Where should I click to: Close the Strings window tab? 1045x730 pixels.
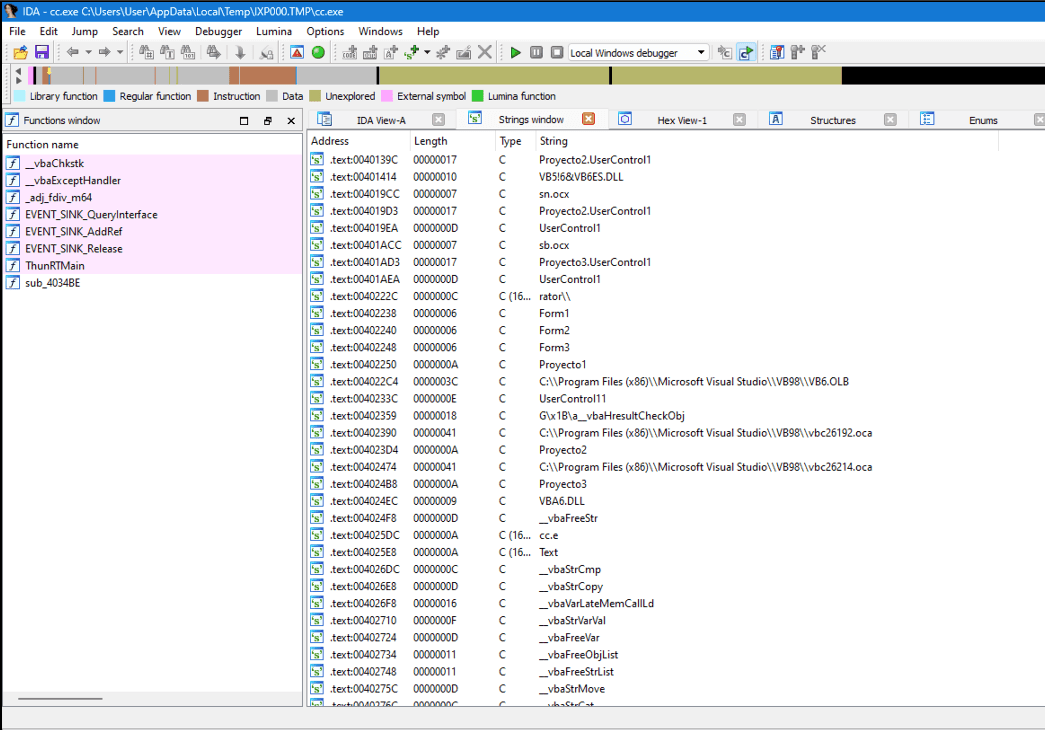(588, 119)
